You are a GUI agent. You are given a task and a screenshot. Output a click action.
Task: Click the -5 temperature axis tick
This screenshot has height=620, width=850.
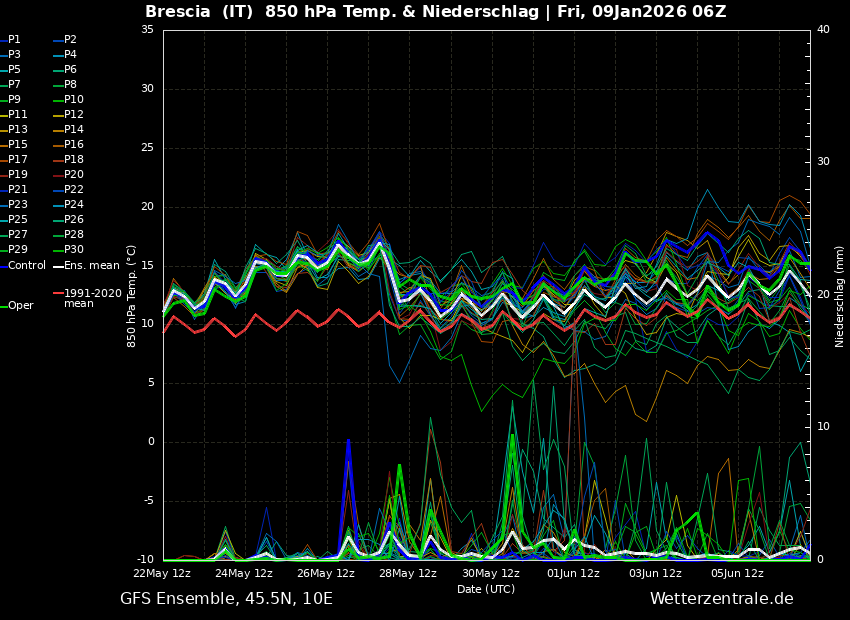148,501
